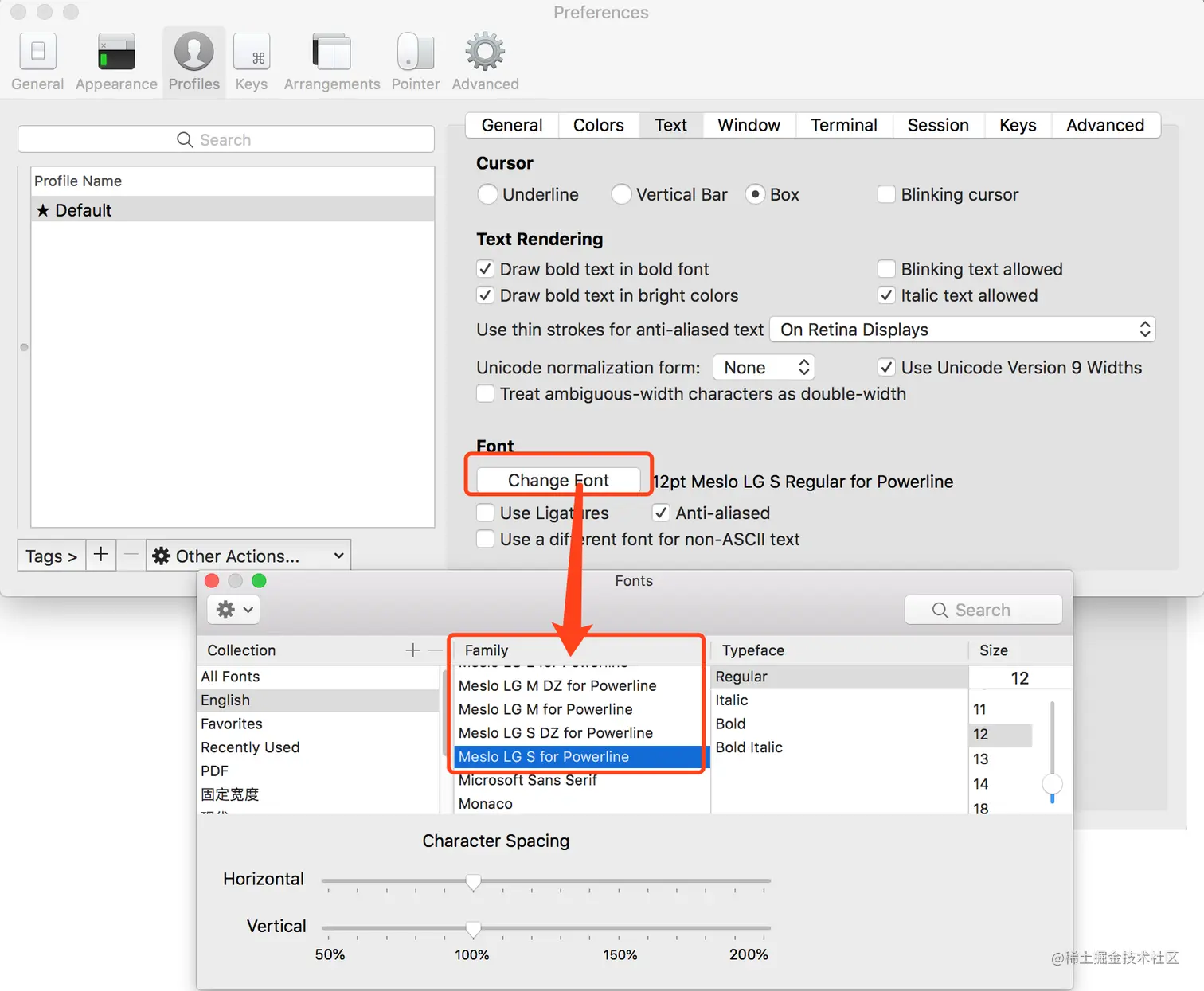Toggle Italic text allowed checkbox
Image resolution: width=1204 pixels, height=991 pixels.
coord(886,295)
